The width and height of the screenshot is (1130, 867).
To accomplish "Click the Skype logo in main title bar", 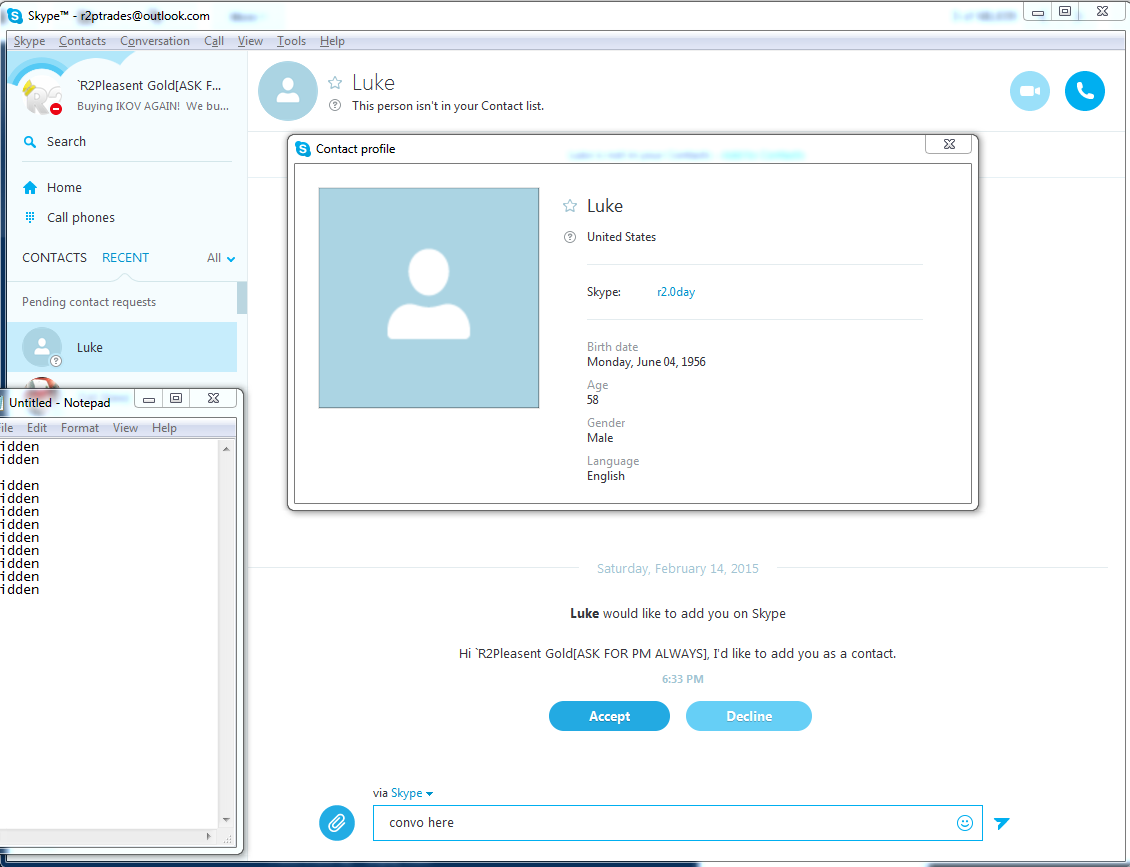I will 14,15.
